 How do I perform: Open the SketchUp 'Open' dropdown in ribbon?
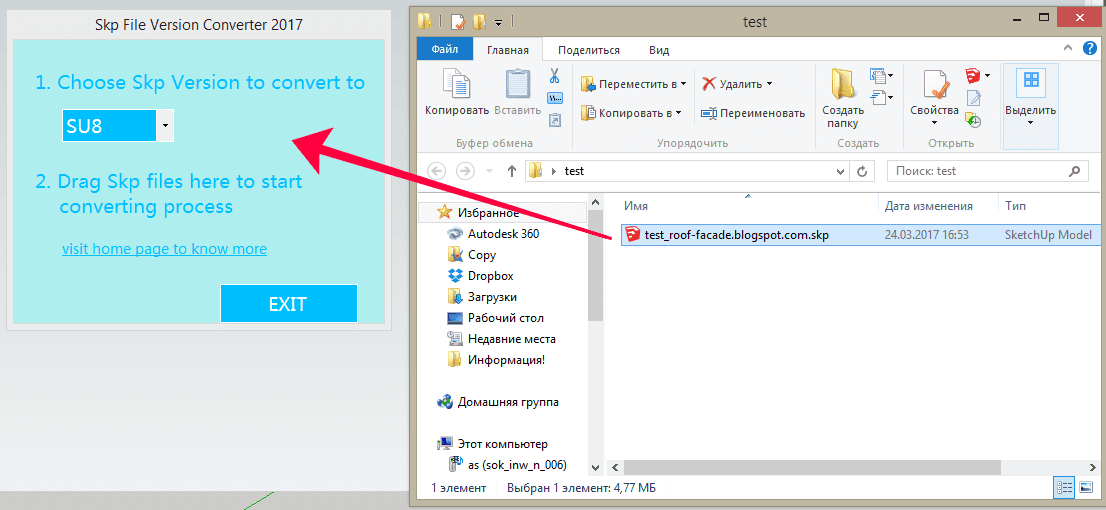(x=978, y=75)
